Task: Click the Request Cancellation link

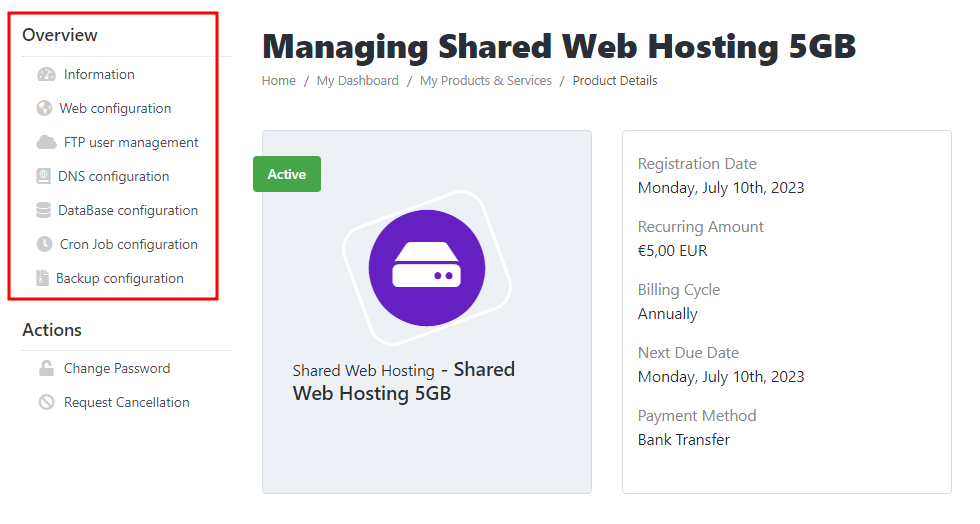Action: click(x=126, y=402)
